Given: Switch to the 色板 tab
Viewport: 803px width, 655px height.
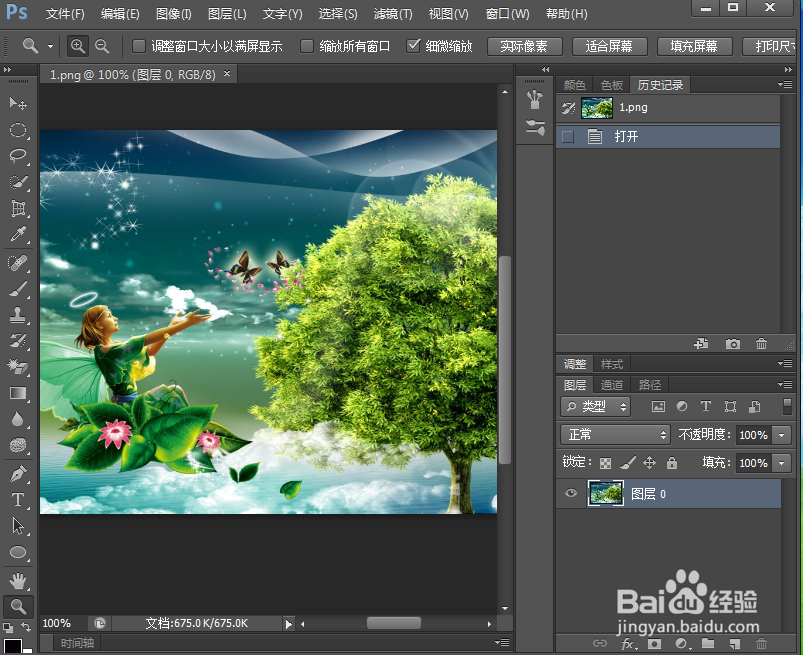Looking at the screenshot, I should [611, 84].
